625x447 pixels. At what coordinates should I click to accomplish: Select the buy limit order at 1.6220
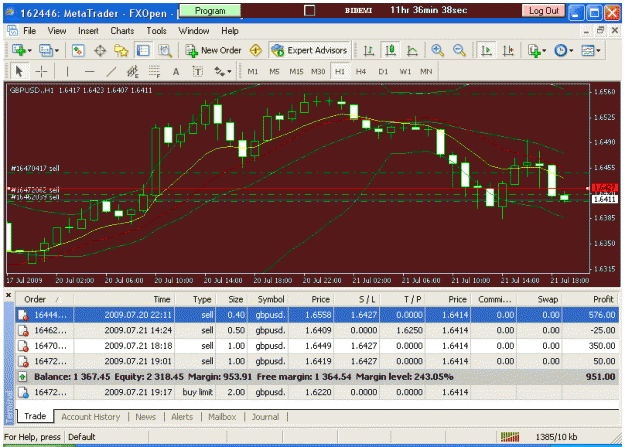pyautogui.click(x=317, y=392)
